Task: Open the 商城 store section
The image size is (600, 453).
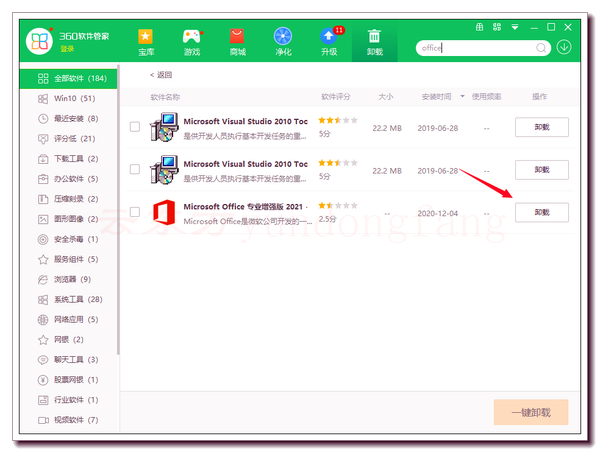Action: (x=237, y=42)
